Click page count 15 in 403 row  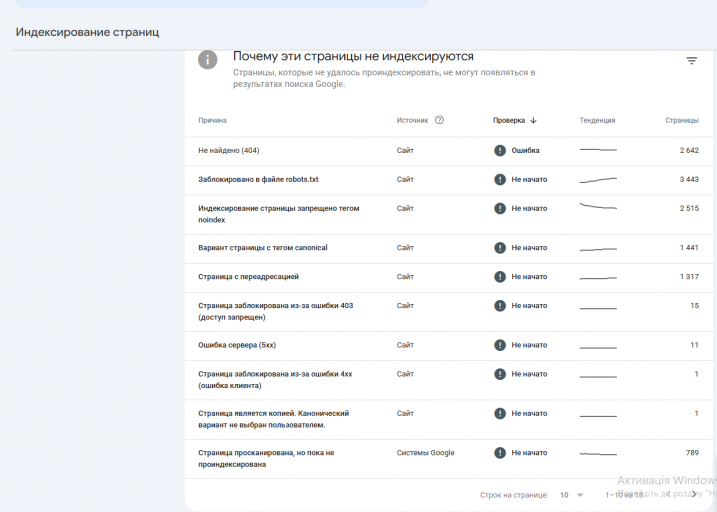695,305
